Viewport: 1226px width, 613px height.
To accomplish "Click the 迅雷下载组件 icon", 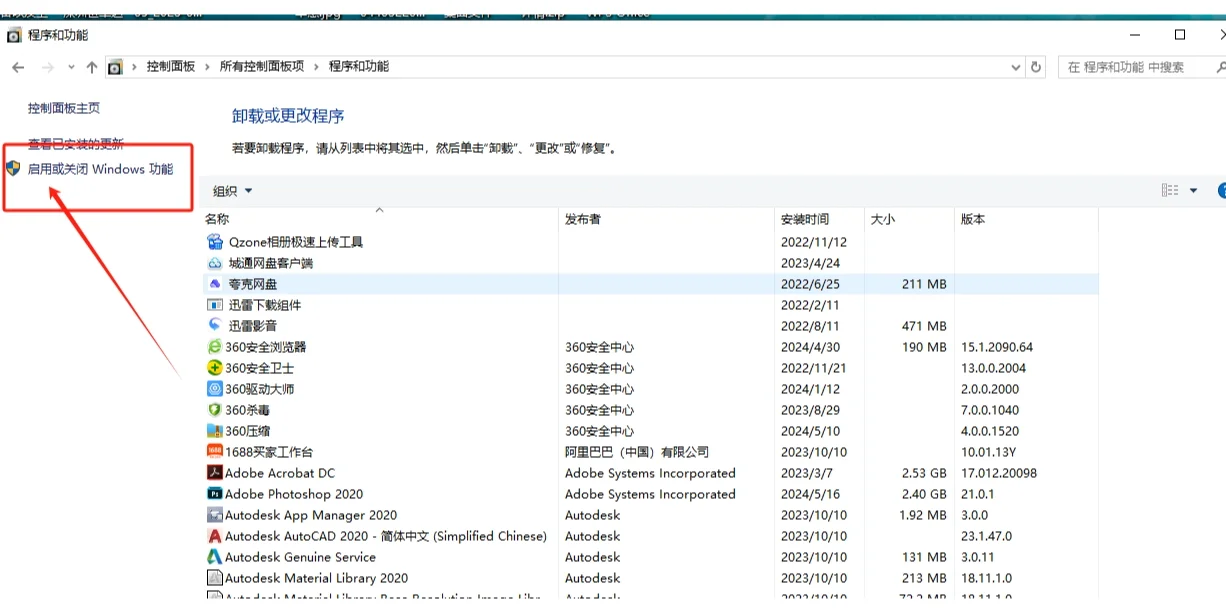I will [215, 305].
